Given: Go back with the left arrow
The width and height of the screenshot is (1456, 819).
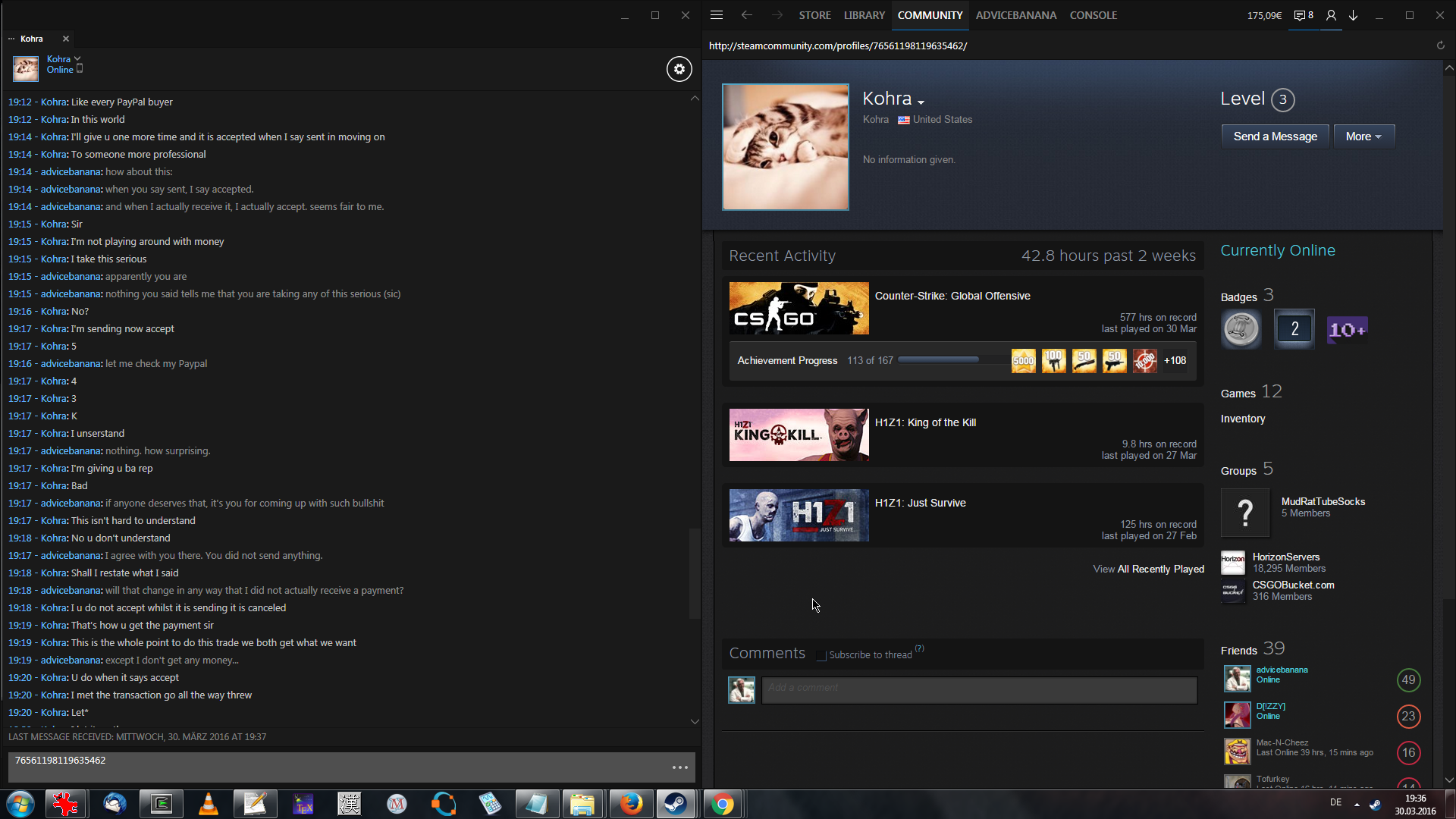Looking at the screenshot, I should click(746, 15).
